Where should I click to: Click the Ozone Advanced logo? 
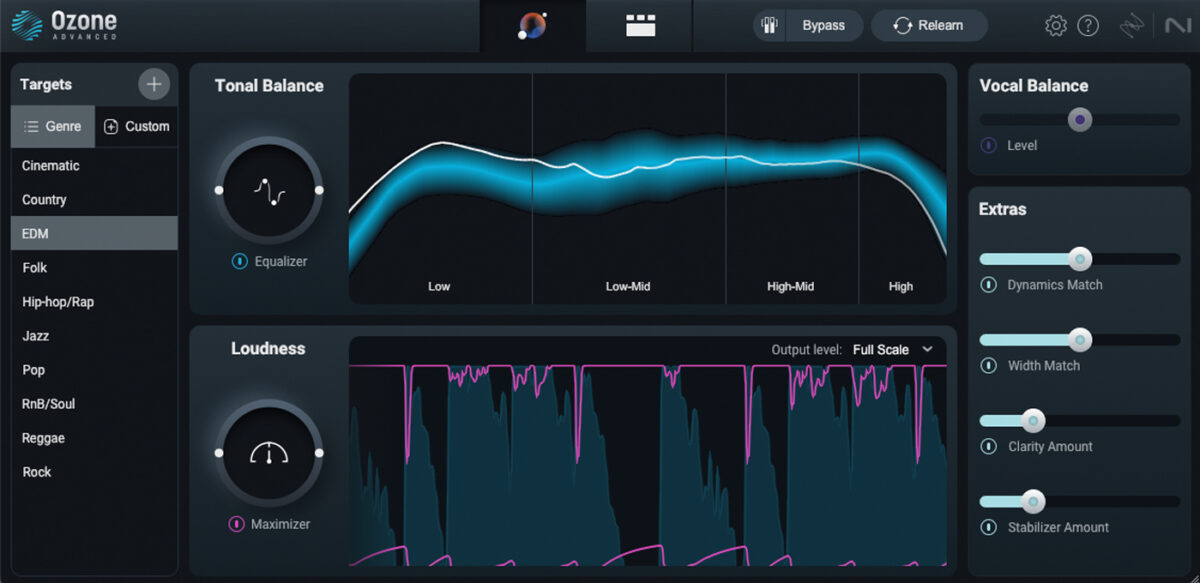coord(65,25)
